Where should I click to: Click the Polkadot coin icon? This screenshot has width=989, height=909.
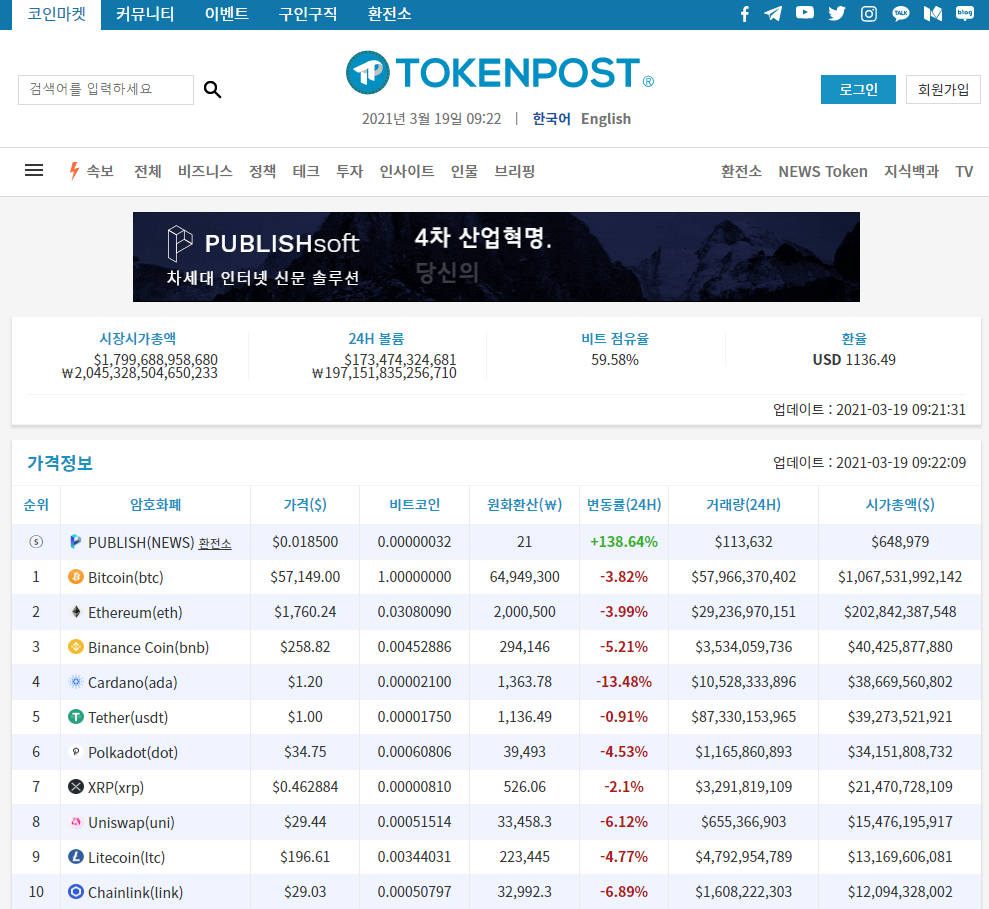(76, 752)
